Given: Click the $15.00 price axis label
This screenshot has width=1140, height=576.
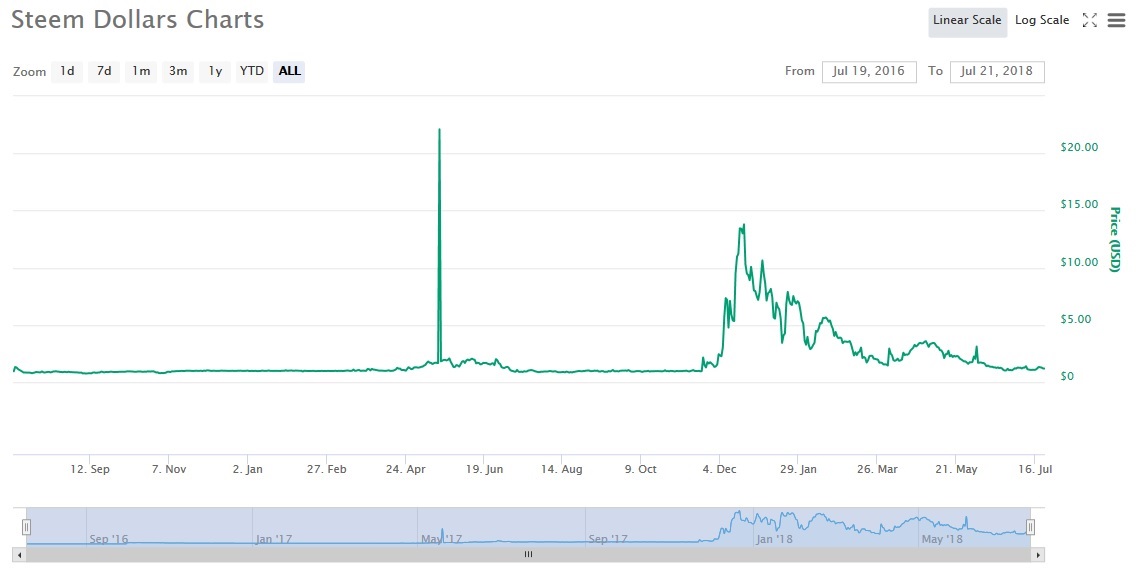Looking at the screenshot, I should (x=1079, y=204).
